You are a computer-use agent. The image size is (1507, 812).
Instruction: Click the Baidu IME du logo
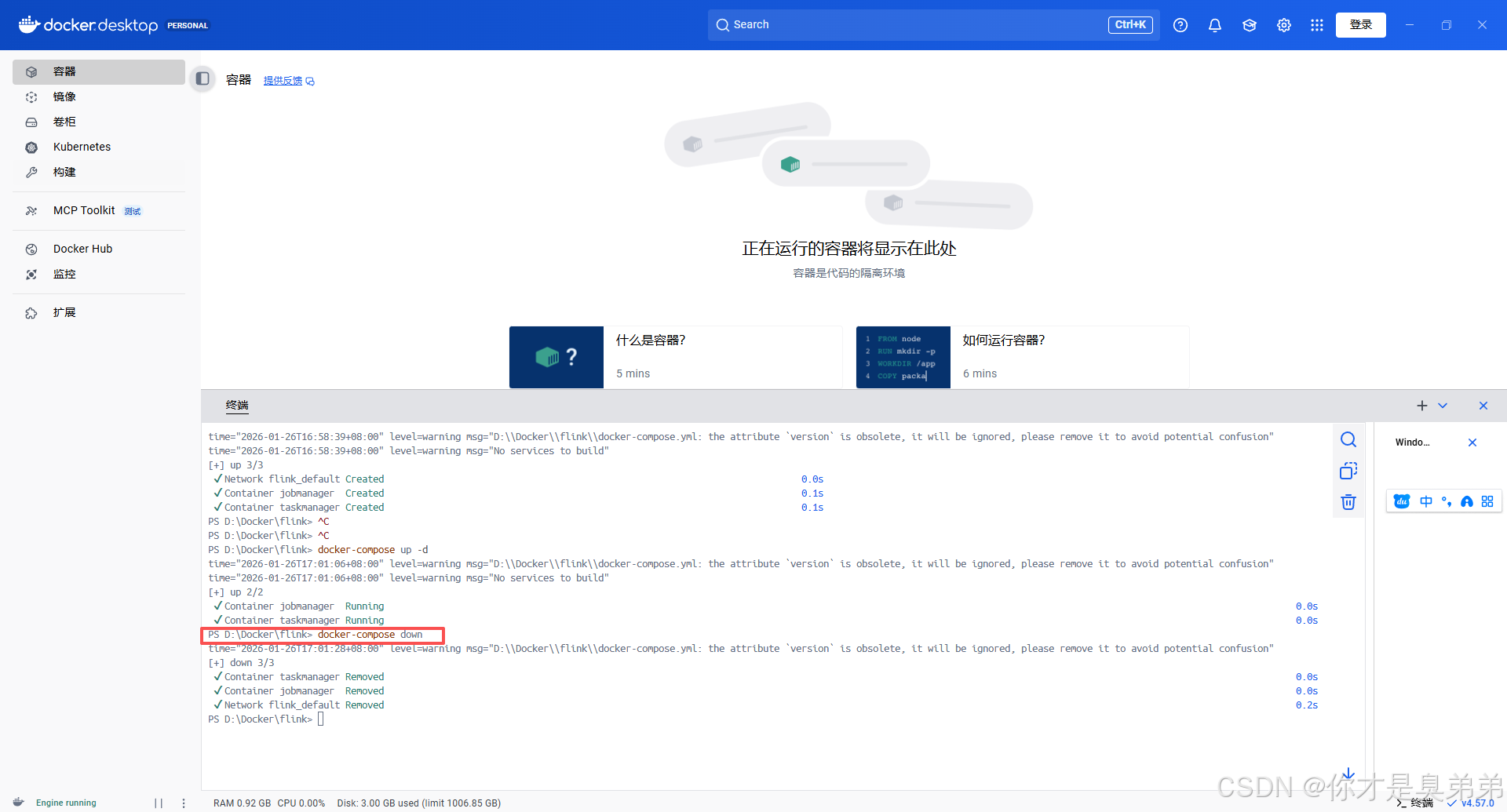[x=1402, y=501]
